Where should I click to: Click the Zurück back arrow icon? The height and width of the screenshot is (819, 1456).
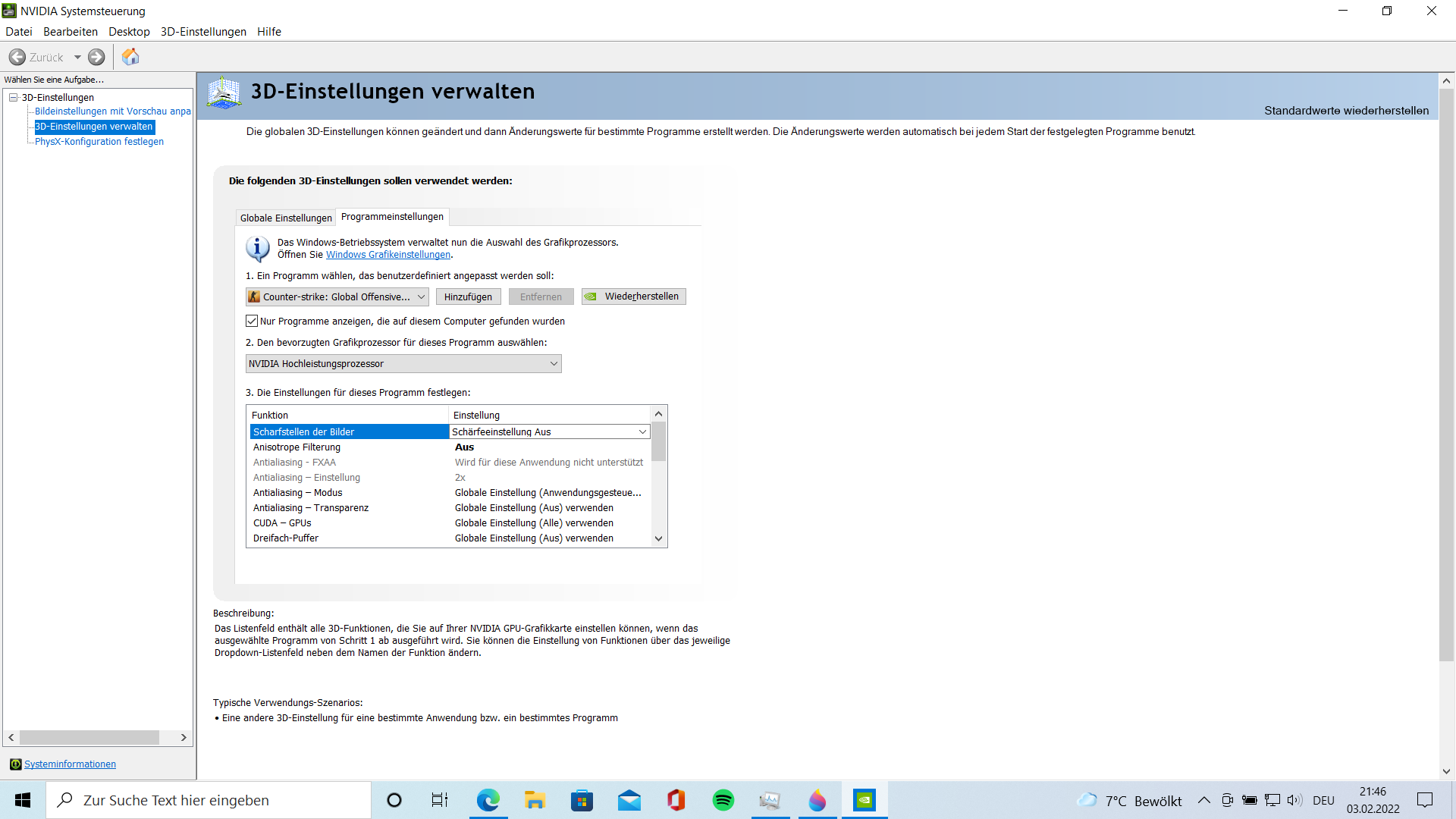tap(17, 57)
